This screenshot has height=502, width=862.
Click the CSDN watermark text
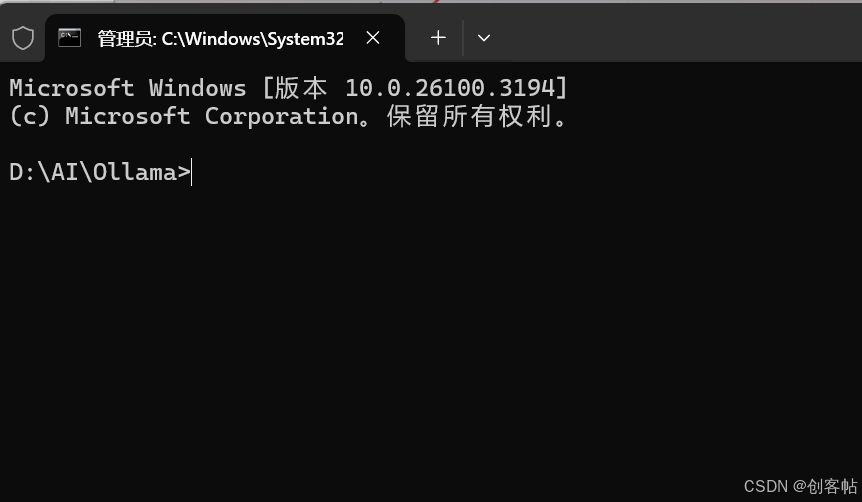pyautogui.click(x=766, y=486)
